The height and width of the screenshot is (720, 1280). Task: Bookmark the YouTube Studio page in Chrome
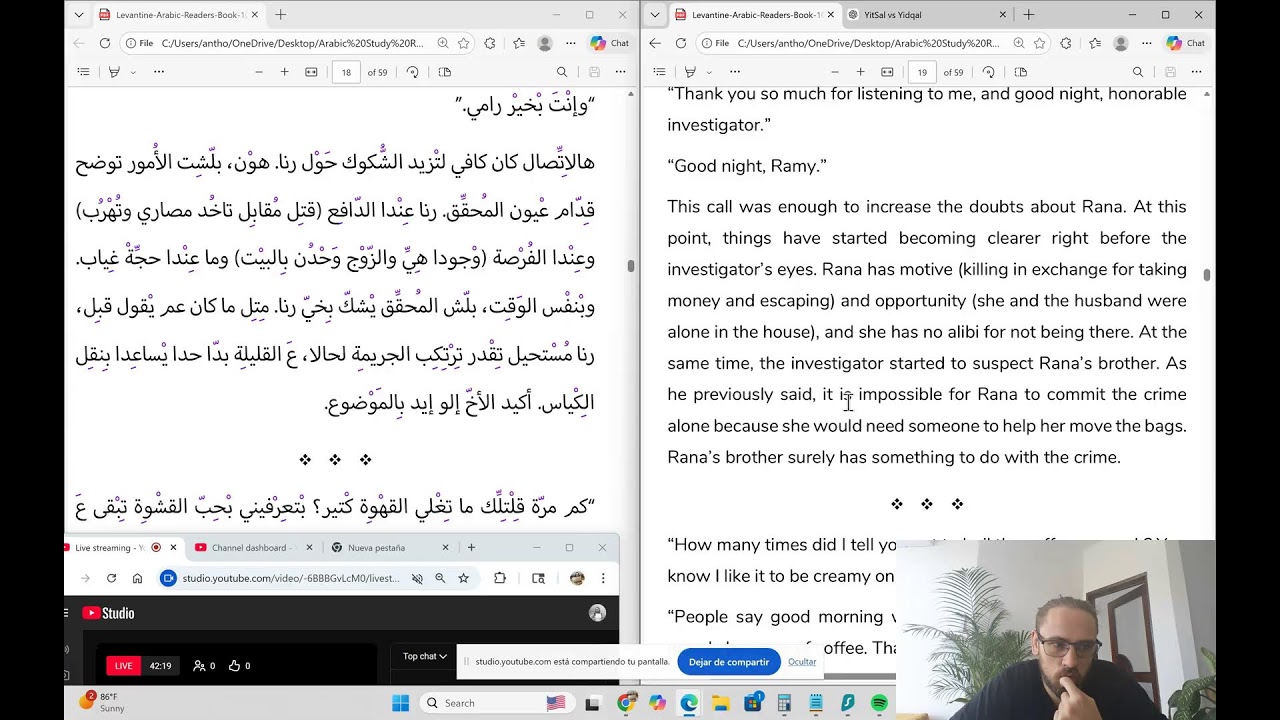(464, 578)
